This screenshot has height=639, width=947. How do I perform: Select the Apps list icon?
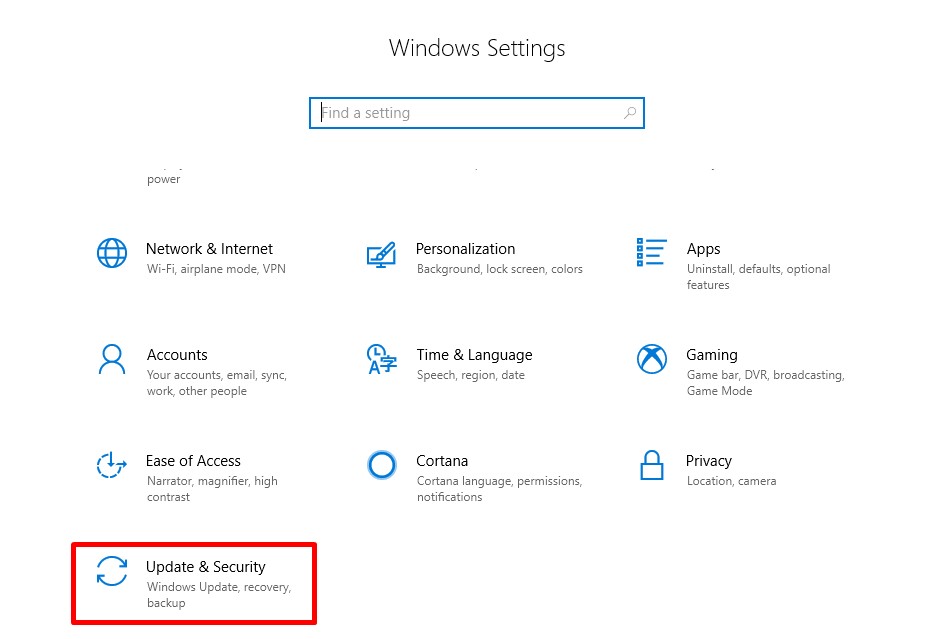[x=651, y=252]
